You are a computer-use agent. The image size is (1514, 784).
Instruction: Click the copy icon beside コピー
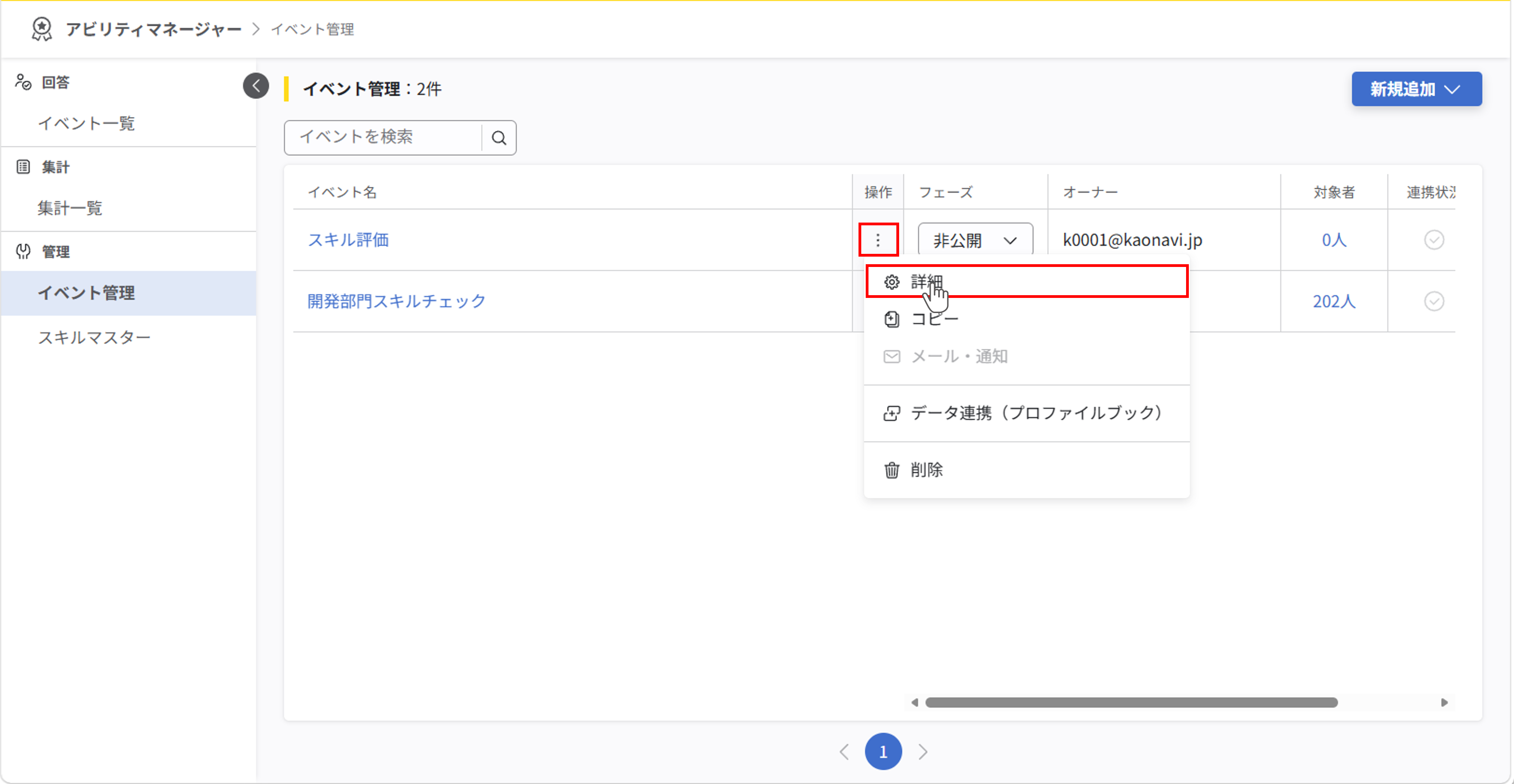point(891,319)
